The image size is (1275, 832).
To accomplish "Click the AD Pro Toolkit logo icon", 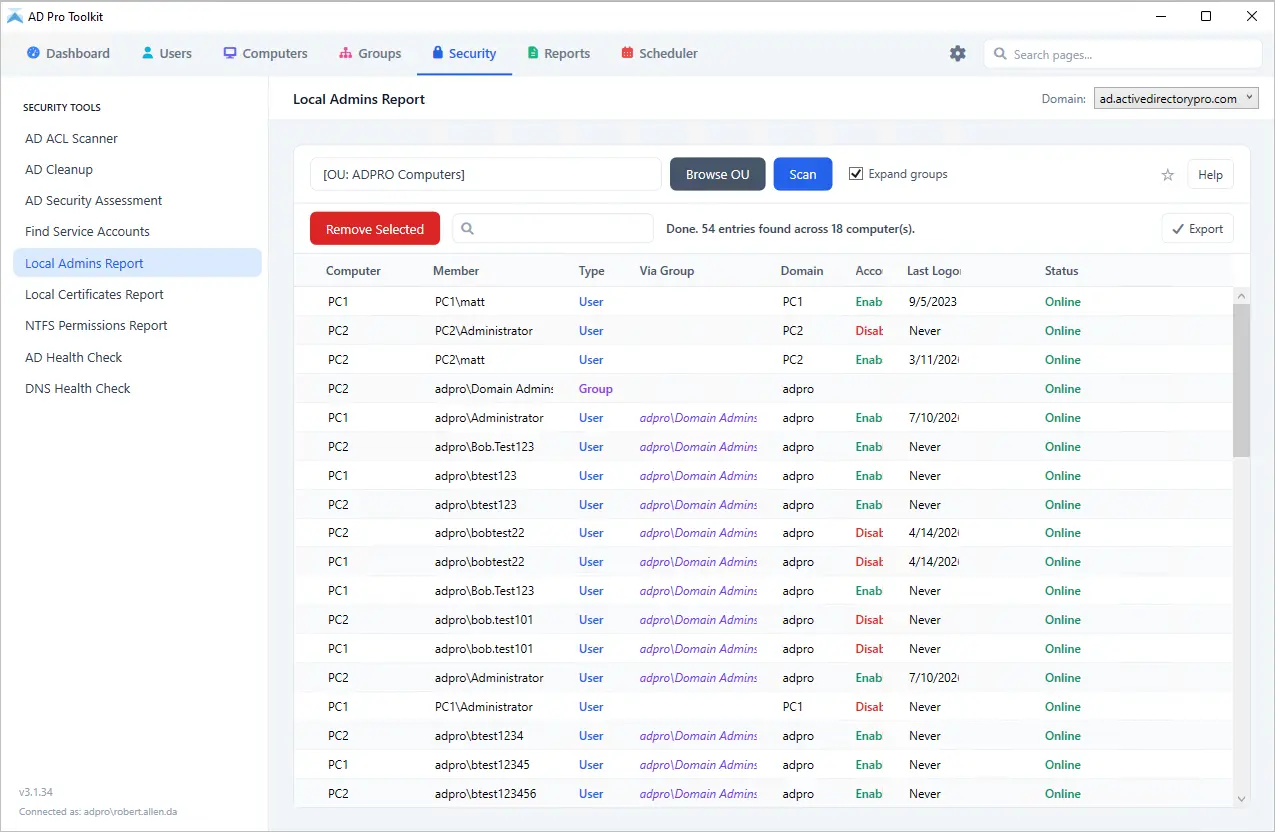I will pos(15,16).
